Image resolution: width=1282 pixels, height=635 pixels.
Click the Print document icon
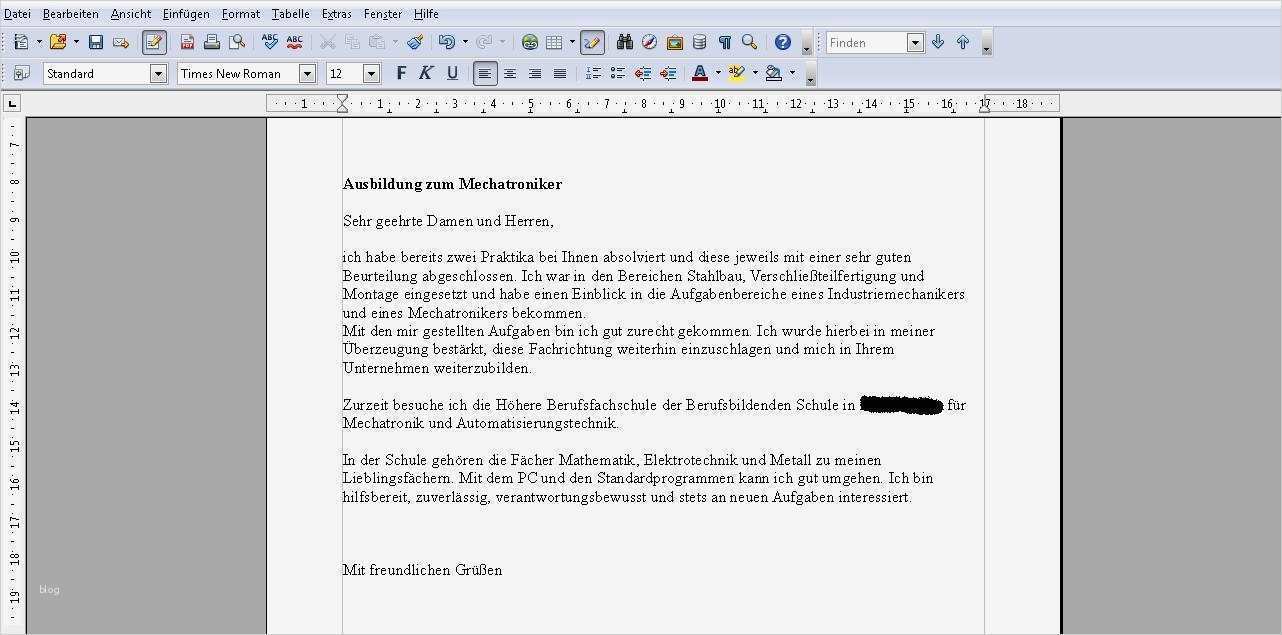pos(212,42)
